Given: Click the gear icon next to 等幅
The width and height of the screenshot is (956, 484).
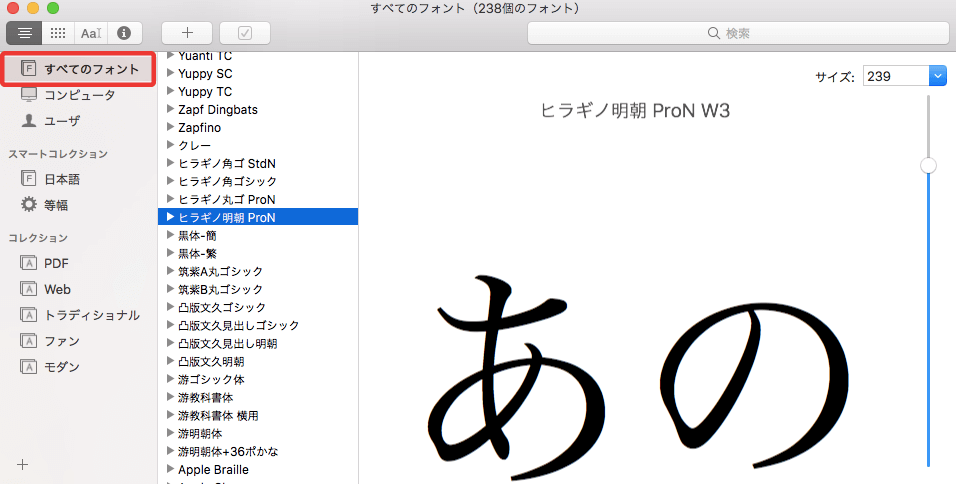Looking at the screenshot, I should [x=29, y=205].
